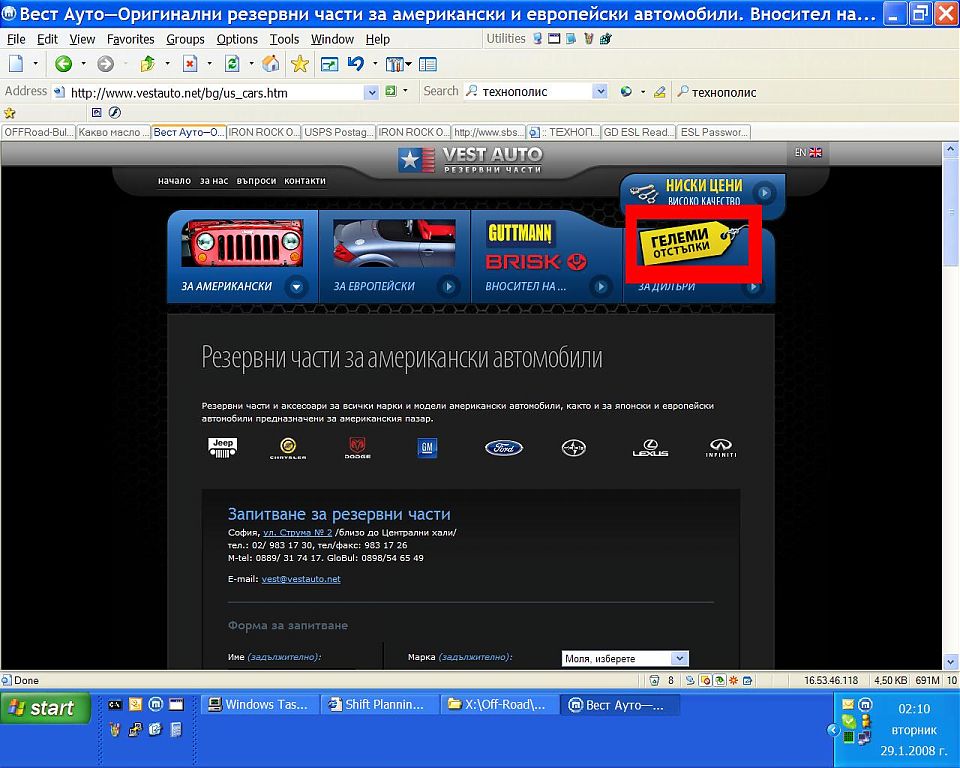
Task: Open the Groups menu
Action: point(186,39)
